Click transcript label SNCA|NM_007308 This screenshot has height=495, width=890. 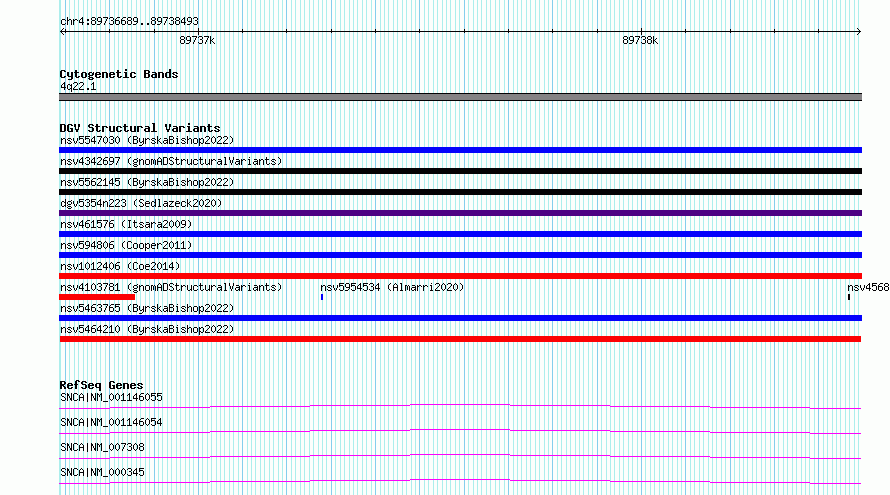[102, 447]
